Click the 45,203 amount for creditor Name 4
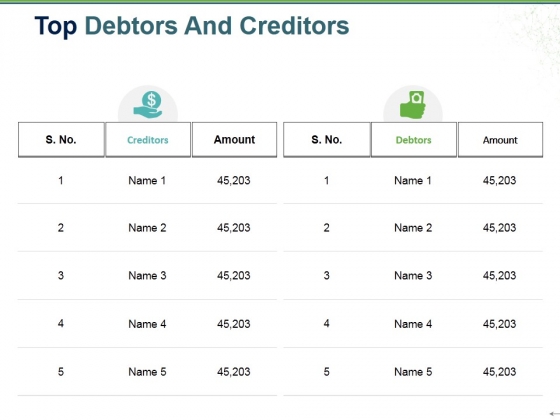 (234, 324)
